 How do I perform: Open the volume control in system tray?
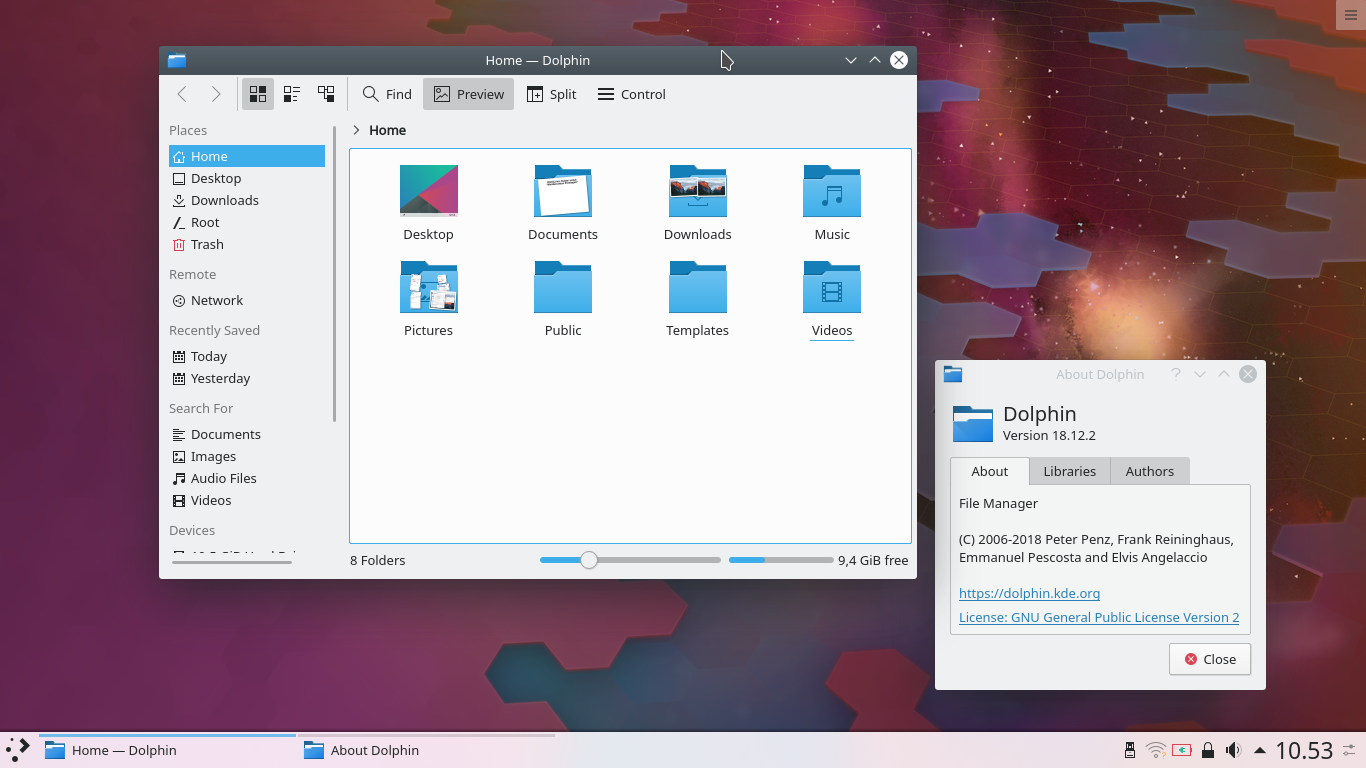point(1234,750)
